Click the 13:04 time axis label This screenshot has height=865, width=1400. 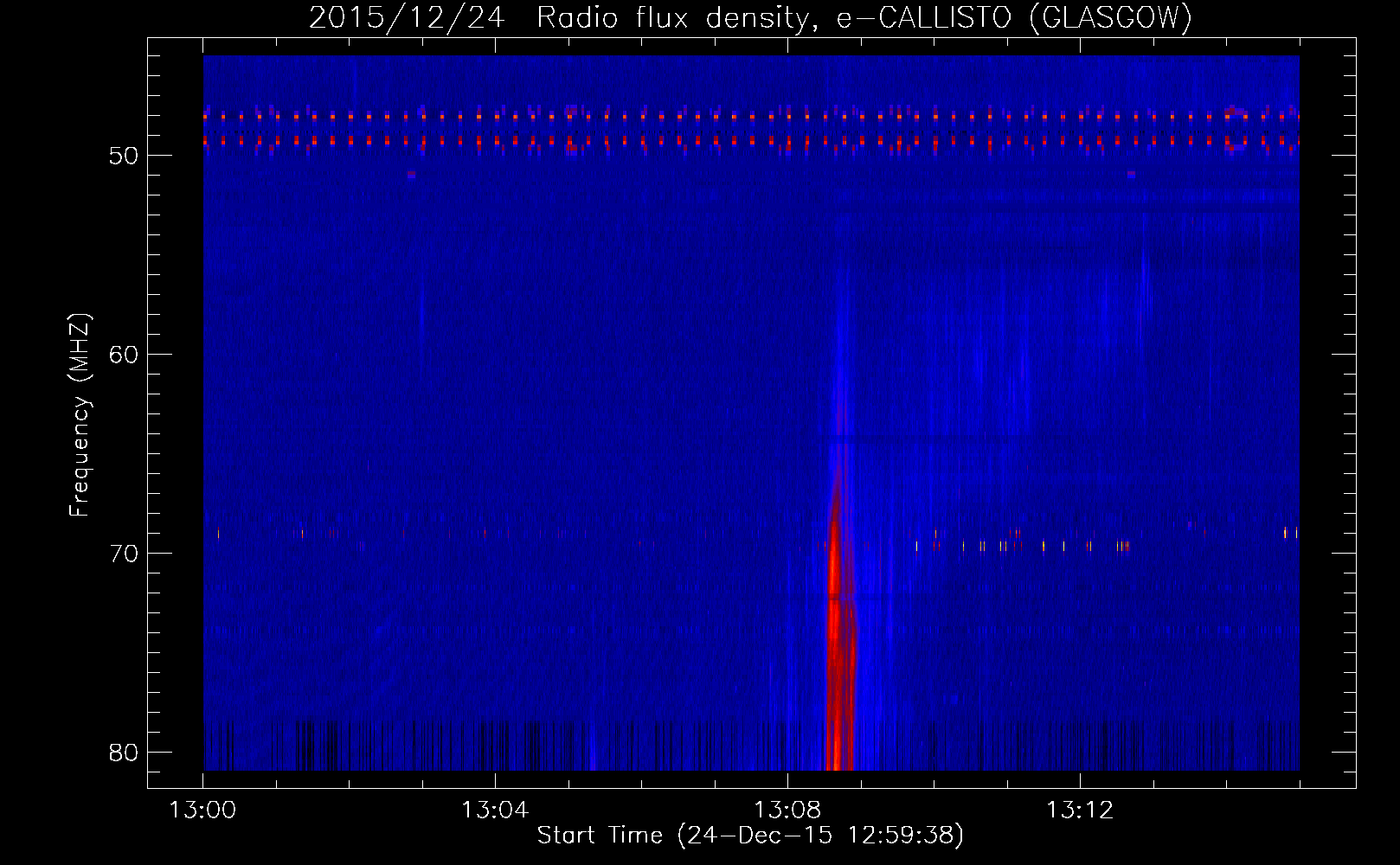tap(495, 811)
